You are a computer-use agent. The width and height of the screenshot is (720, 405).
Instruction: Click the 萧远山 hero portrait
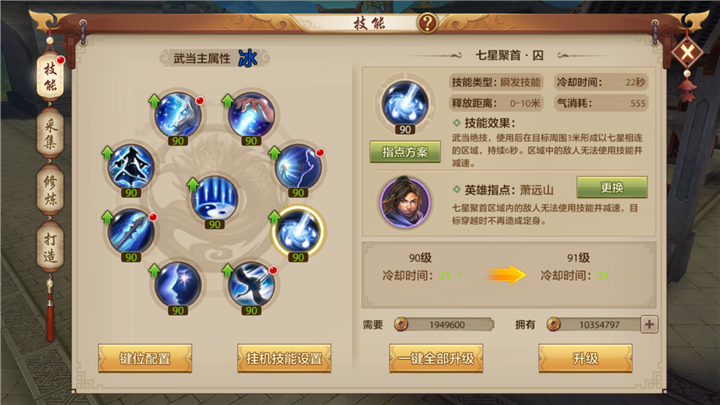point(405,202)
